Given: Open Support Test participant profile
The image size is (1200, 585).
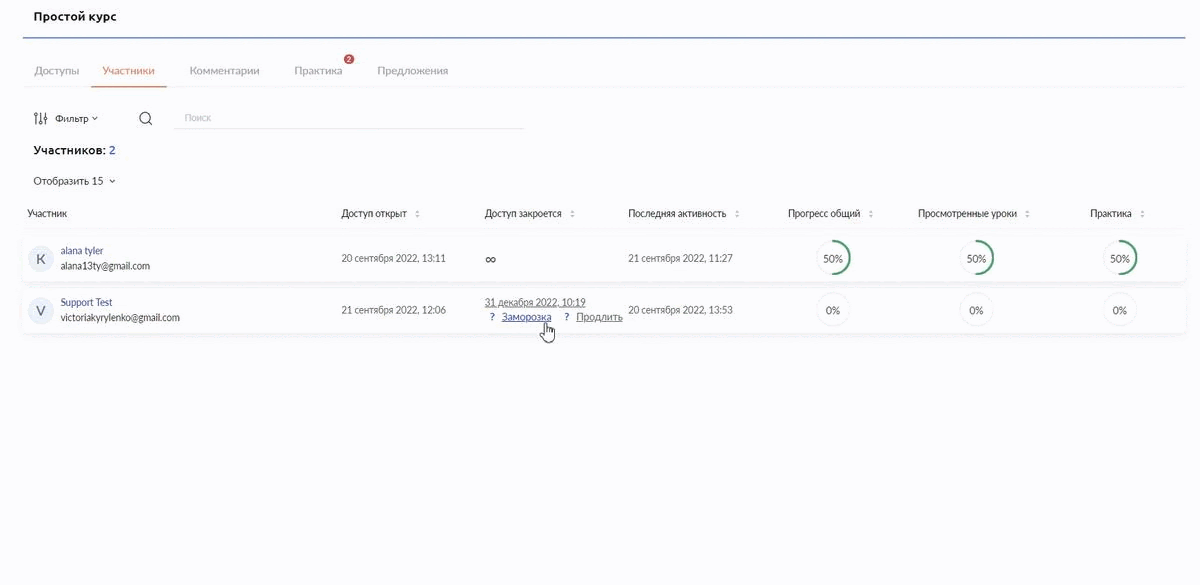Looking at the screenshot, I should (x=86, y=302).
